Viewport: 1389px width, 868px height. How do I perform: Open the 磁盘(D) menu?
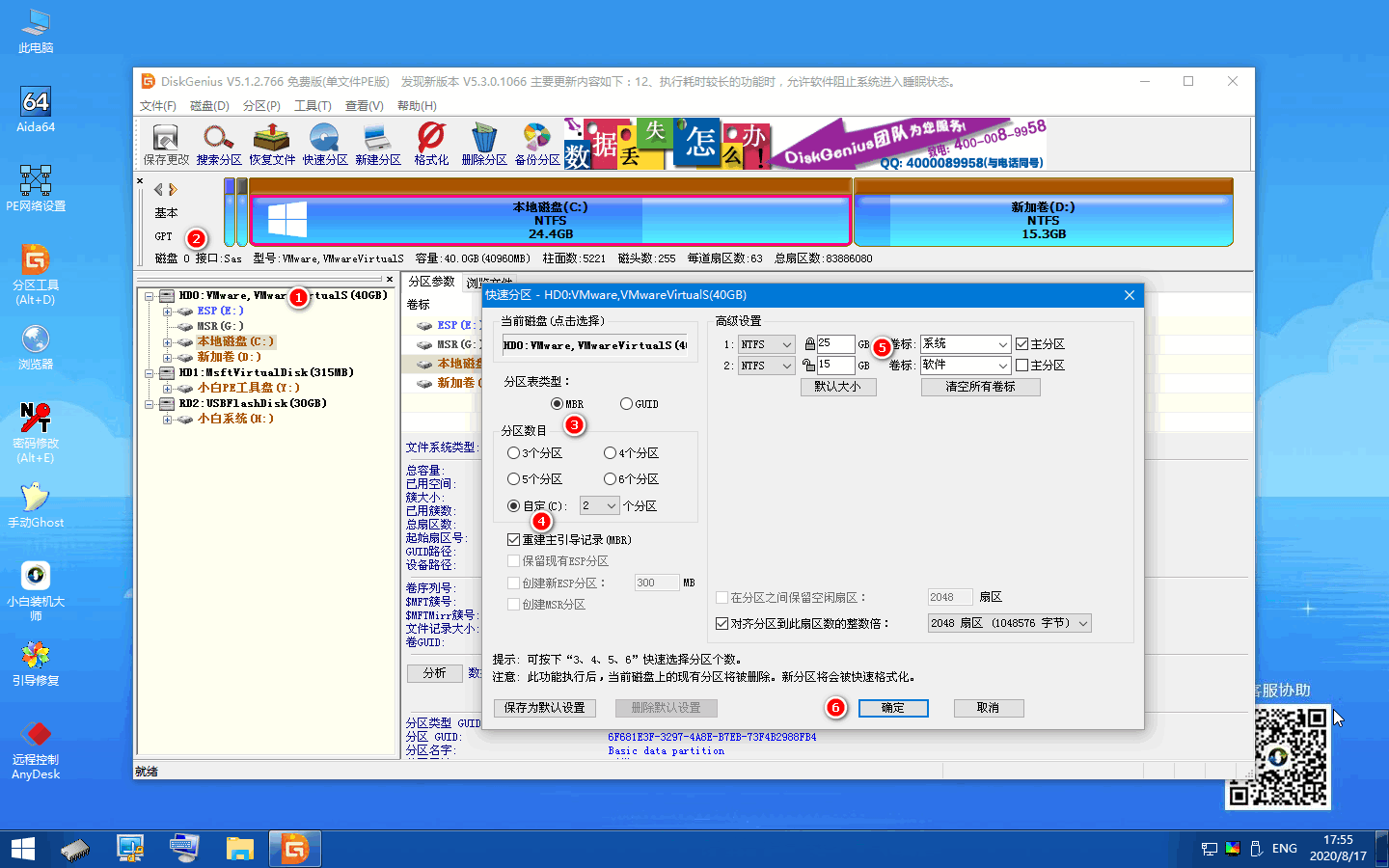[208, 105]
